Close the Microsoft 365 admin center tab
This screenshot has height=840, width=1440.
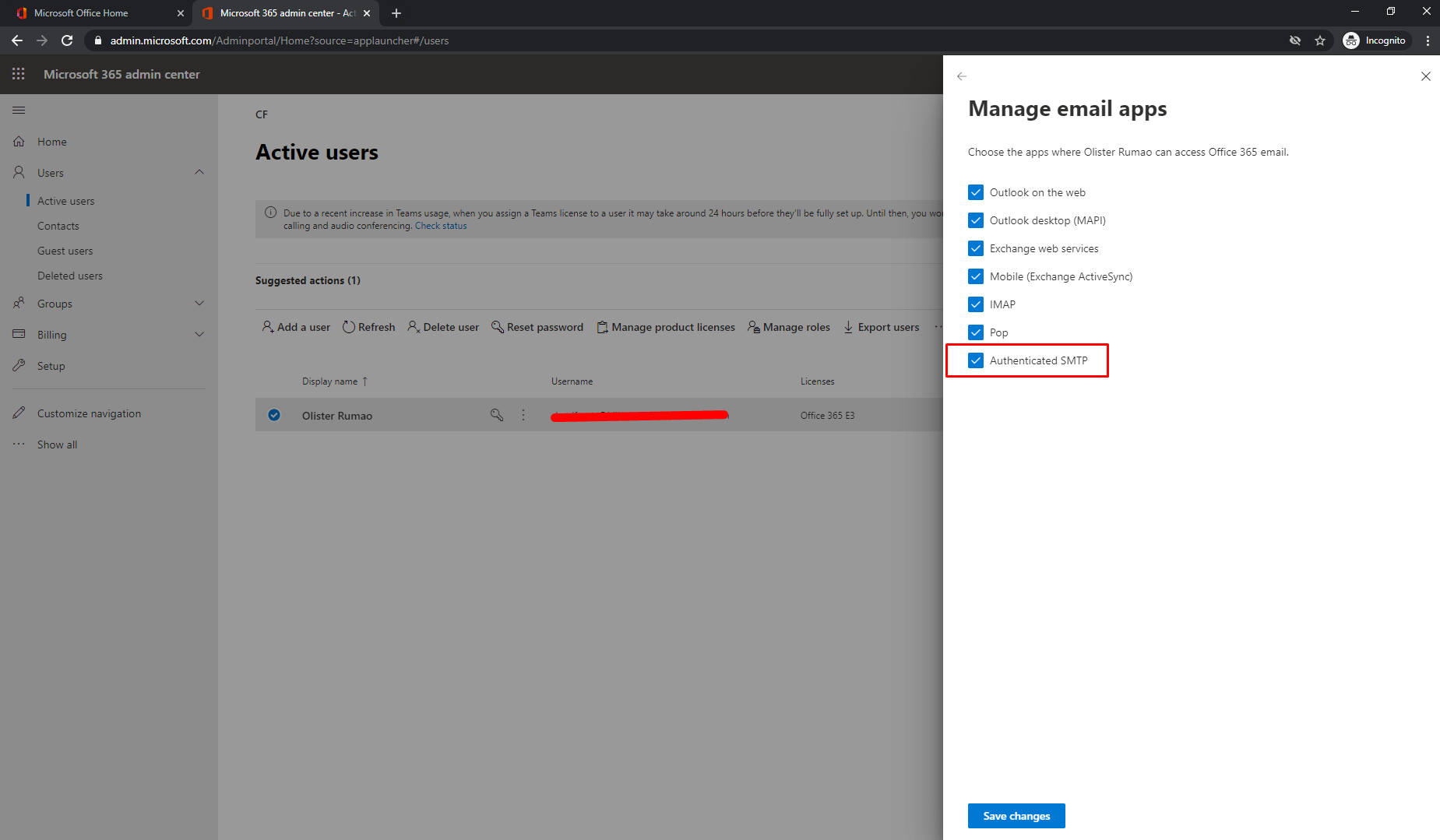pos(367,13)
